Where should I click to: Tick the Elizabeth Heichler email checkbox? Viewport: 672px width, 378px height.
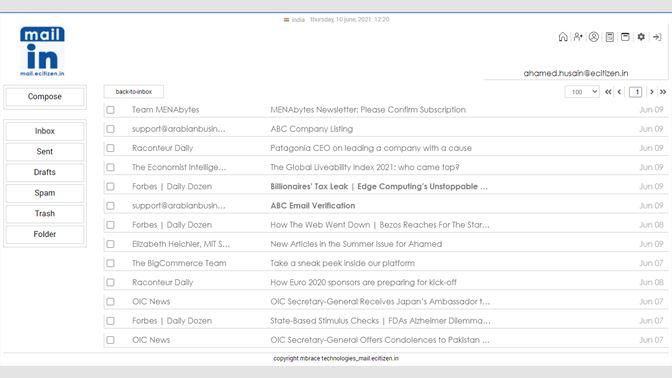111,244
